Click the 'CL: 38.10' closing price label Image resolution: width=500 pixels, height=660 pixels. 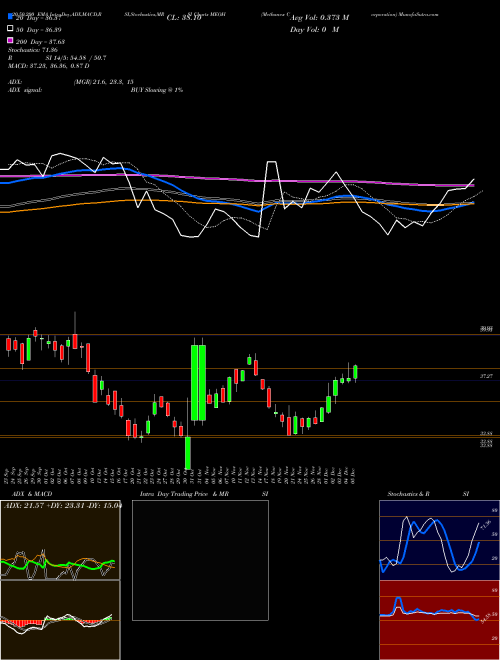coord(184,18)
